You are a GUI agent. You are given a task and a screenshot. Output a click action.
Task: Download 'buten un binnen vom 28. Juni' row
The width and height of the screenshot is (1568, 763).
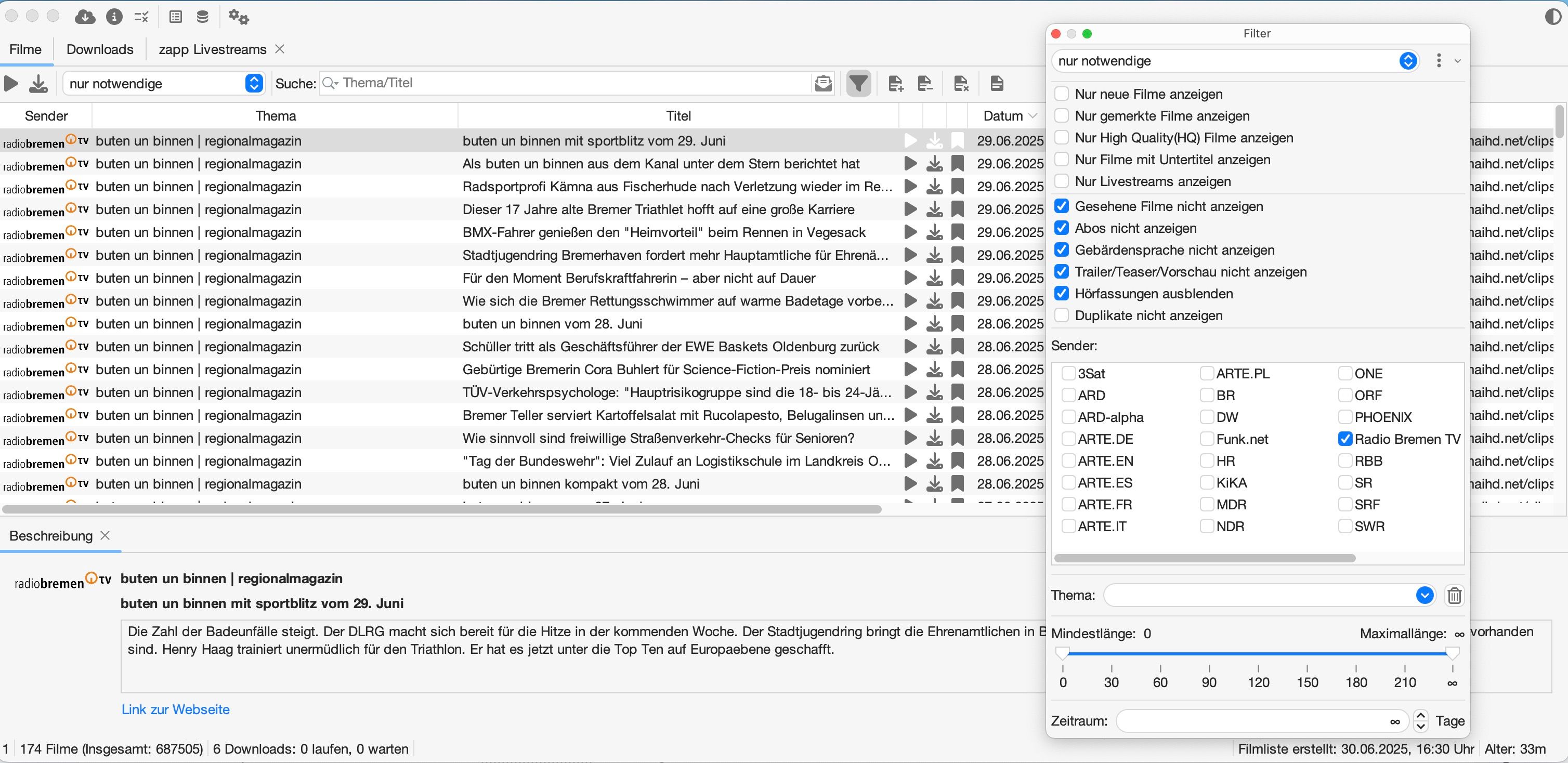(934, 324)
